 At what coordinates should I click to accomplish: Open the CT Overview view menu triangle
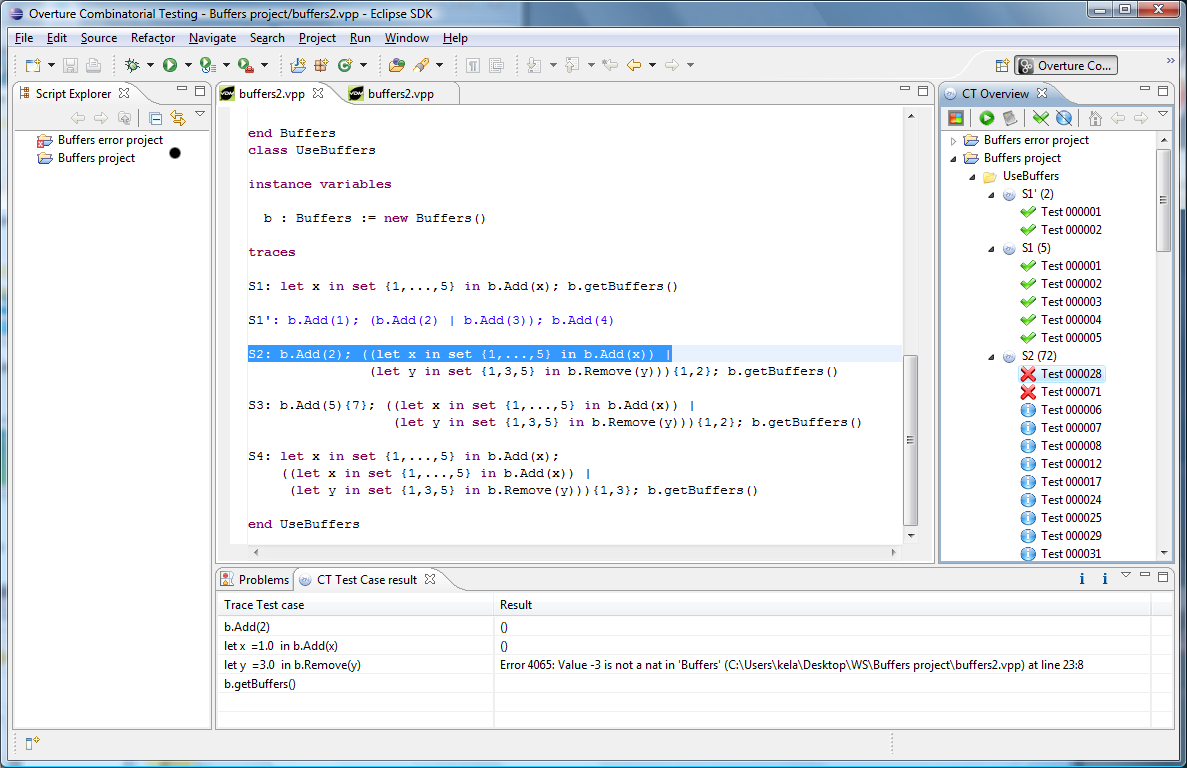[x=1163, y=114]
